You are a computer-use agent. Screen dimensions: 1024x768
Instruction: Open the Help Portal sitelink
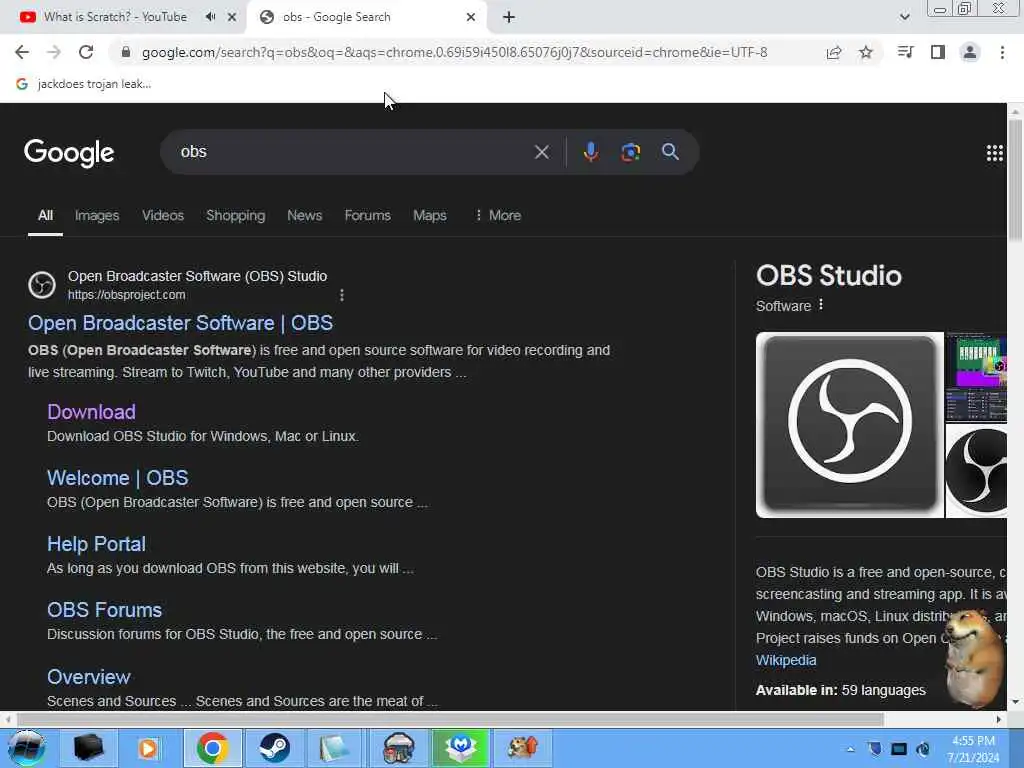[x=96, y=544]
